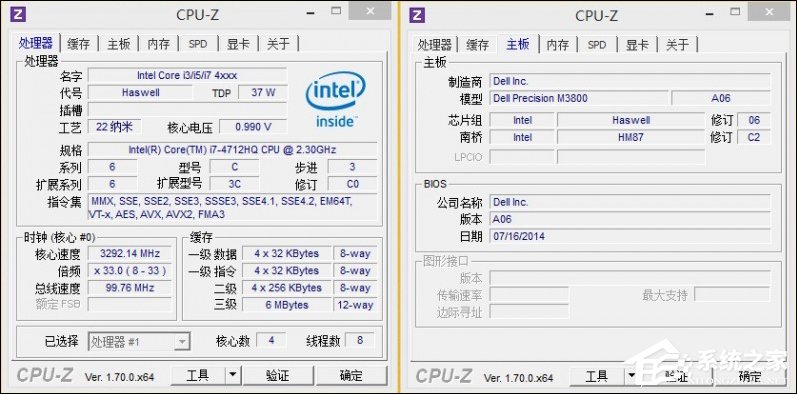This screenshot has height=394, width=797.
Task: Click 工具 button in right CPU-Z window
Action: 597,376
